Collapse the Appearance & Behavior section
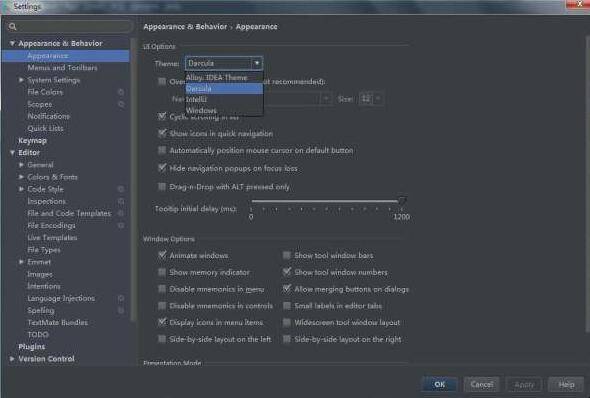The height and width of the screenshot is (398, 590). (12, 43)
